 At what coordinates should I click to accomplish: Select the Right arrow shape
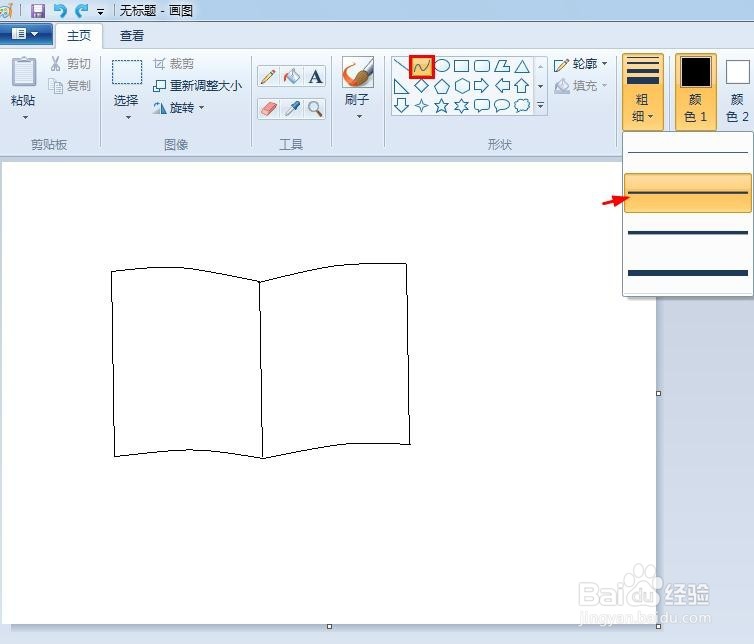[482, 86]
